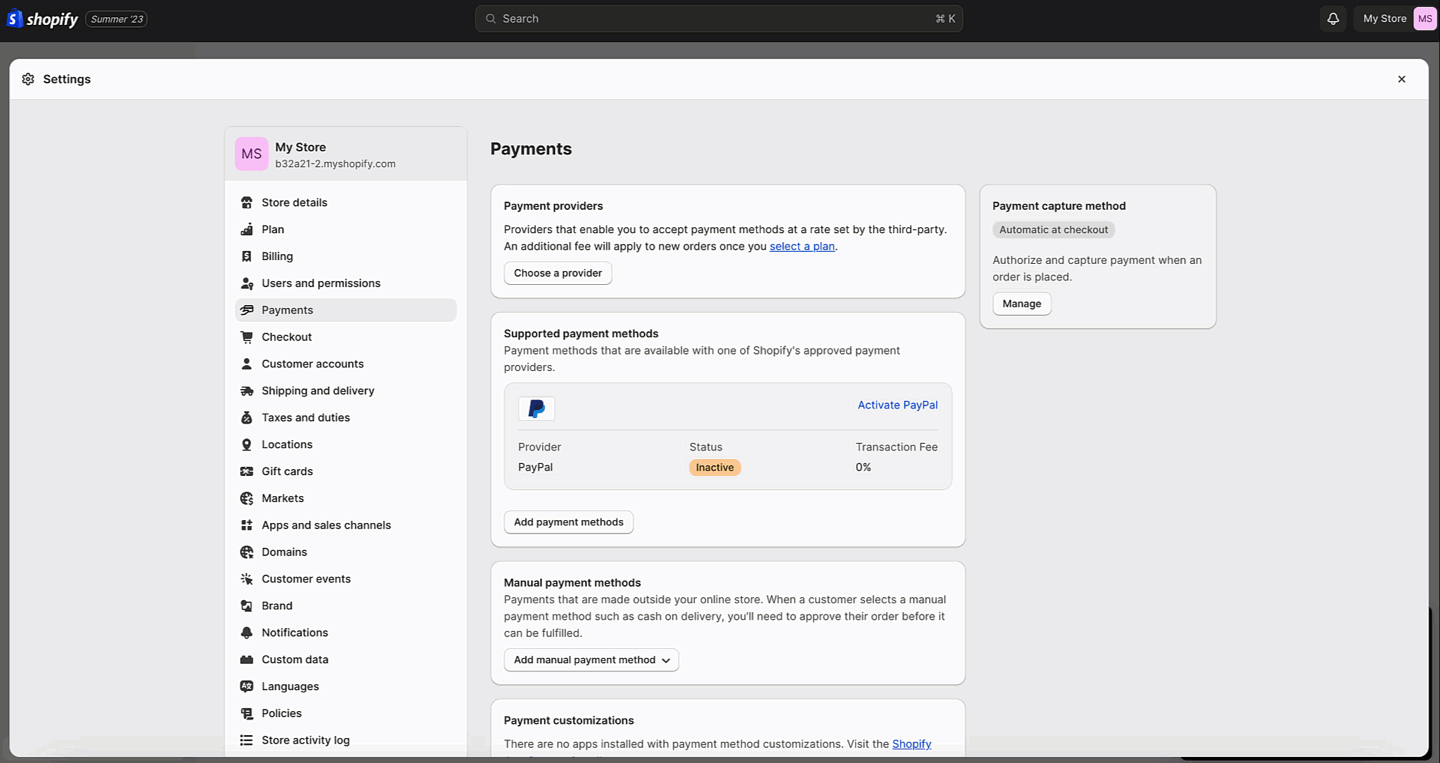Viewport: 1440px width, 763px height.
Task: Click the Settings gear icon
Action: click(x=28, y=79)
